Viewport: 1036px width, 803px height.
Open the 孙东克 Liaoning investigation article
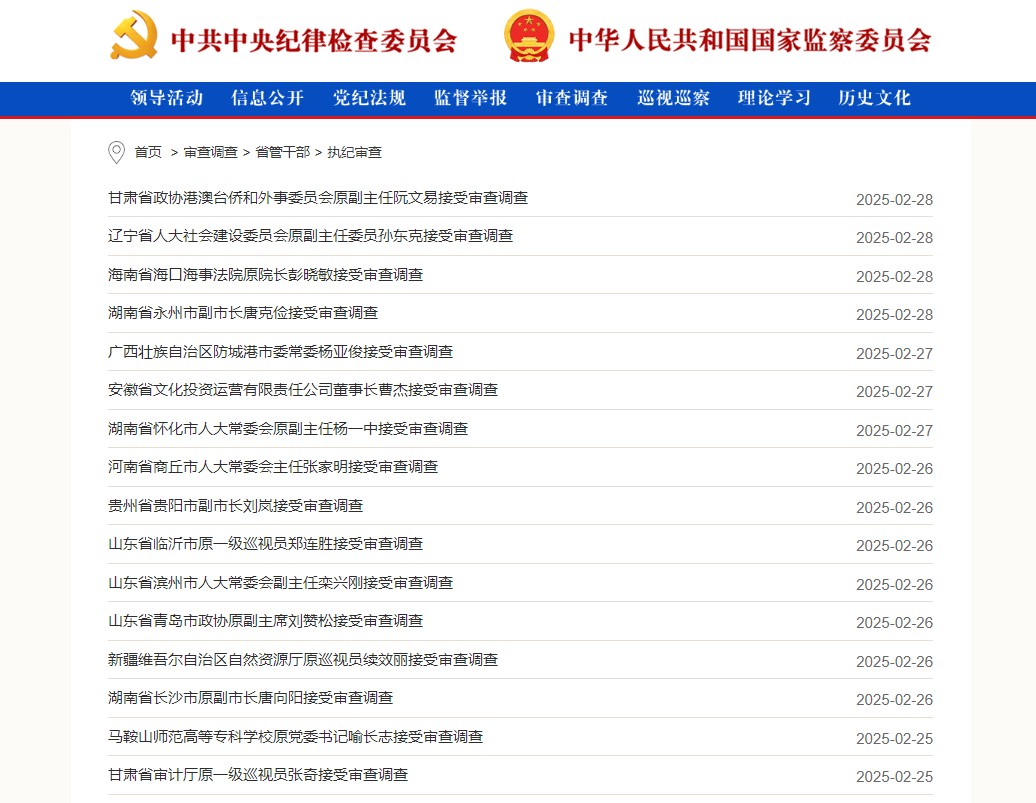pyautogui.click(x=310, y=236)
